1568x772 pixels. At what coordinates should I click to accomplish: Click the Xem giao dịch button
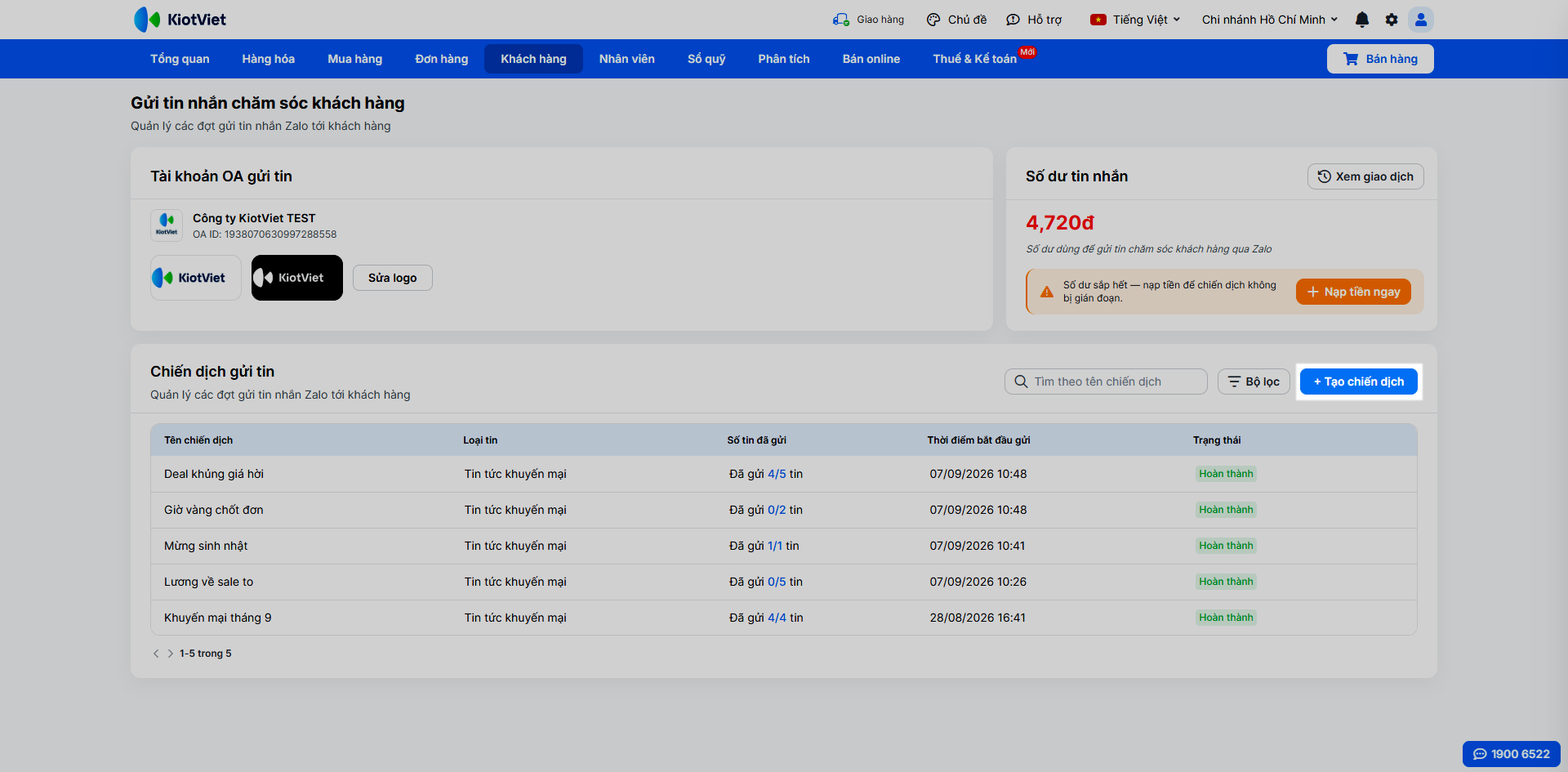[x=1365, y=176]
